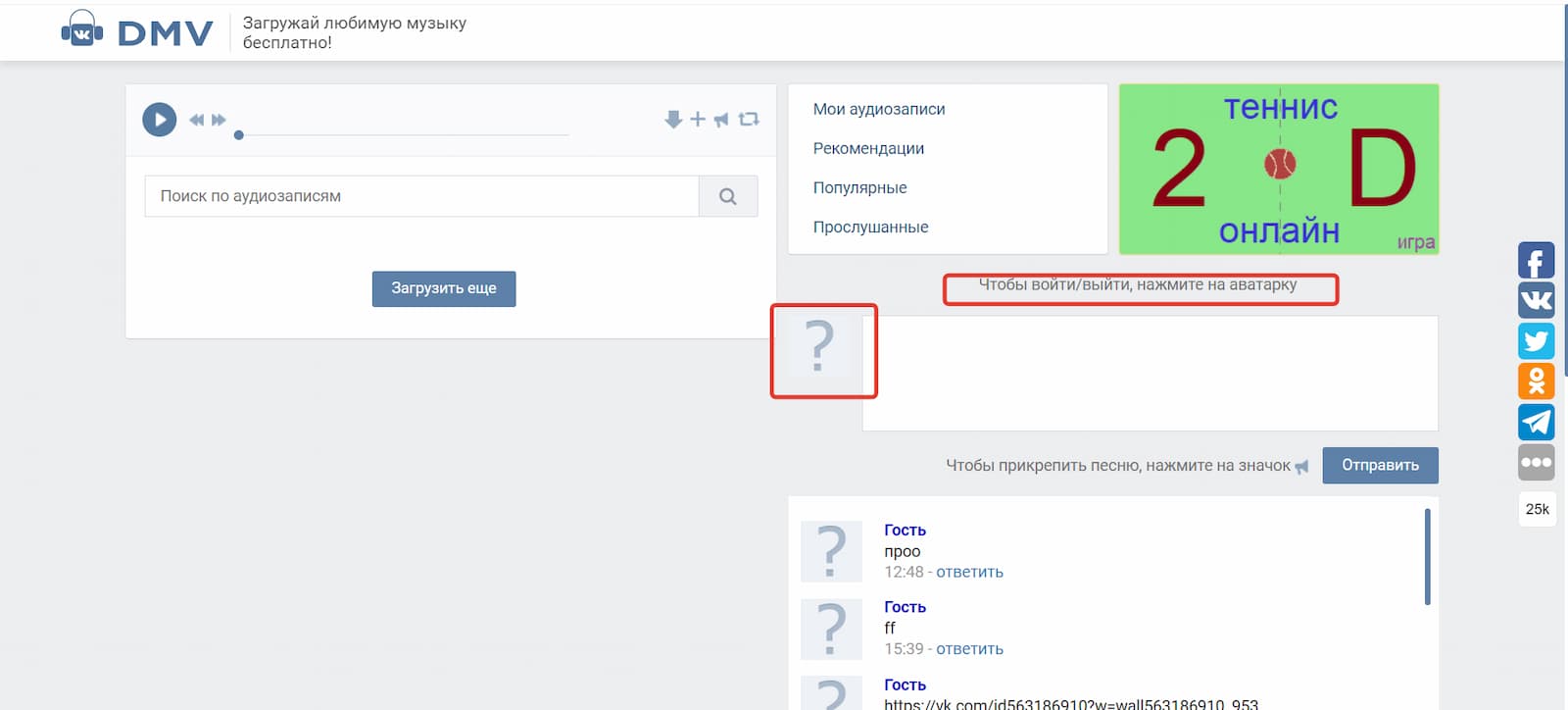Share page via Telegram icon
The height and width of the screenshot is (710, 1568).
tap(1536, 422)
